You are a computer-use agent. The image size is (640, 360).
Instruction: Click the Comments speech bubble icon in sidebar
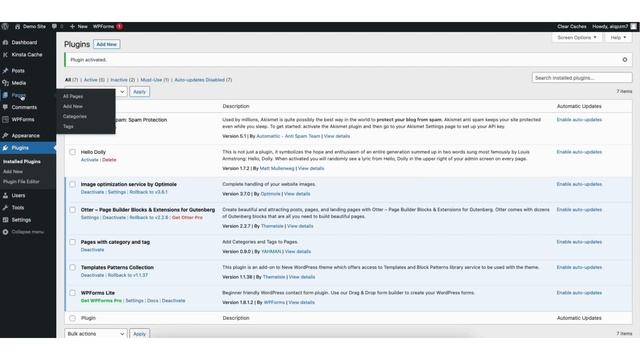5,107
